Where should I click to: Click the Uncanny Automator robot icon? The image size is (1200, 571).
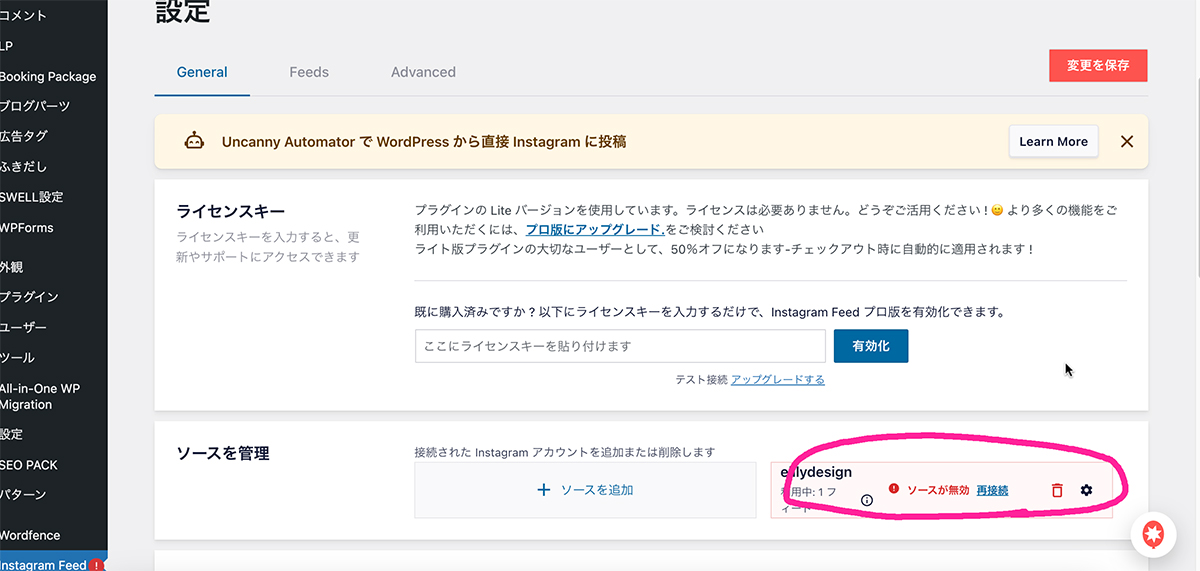click(x=194, y=142)
